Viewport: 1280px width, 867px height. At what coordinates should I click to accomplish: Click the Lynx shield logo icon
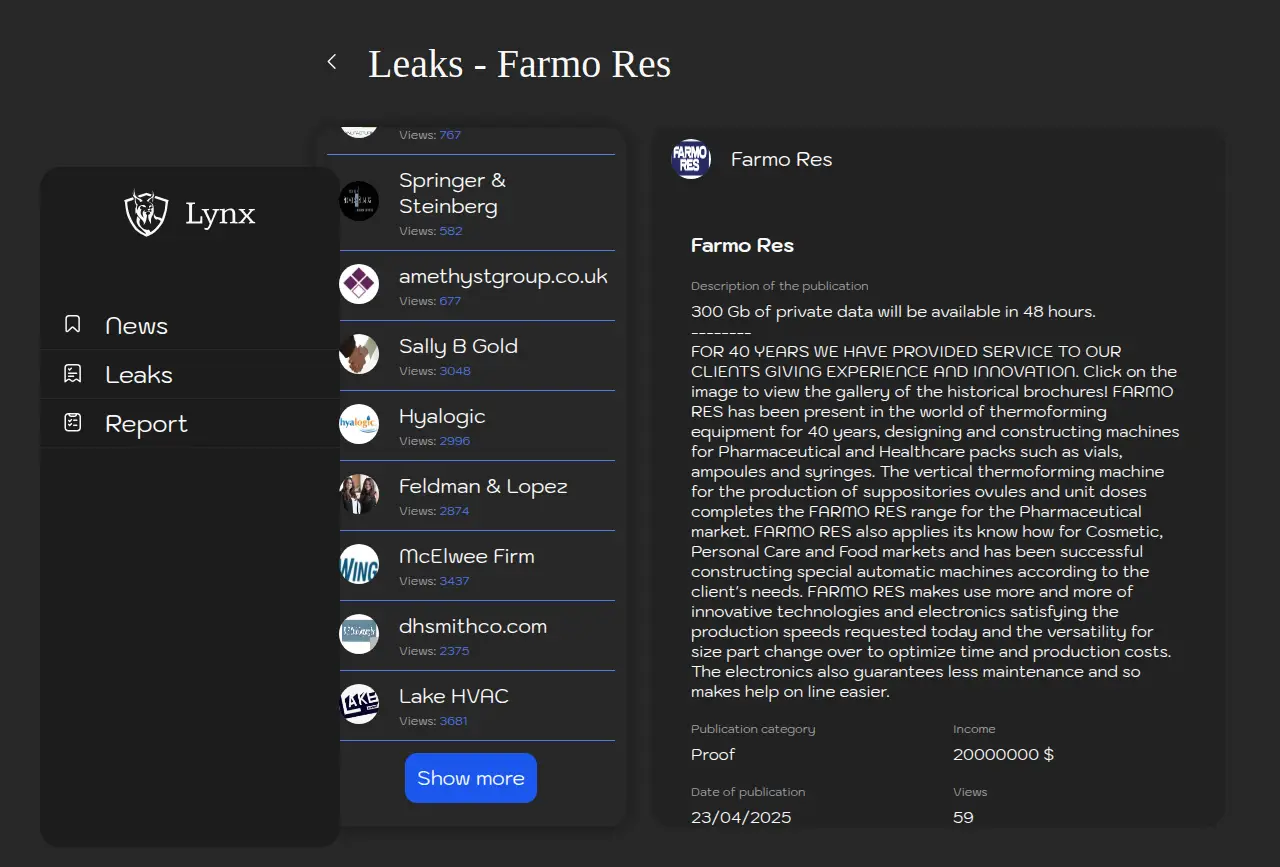[146, 213]
